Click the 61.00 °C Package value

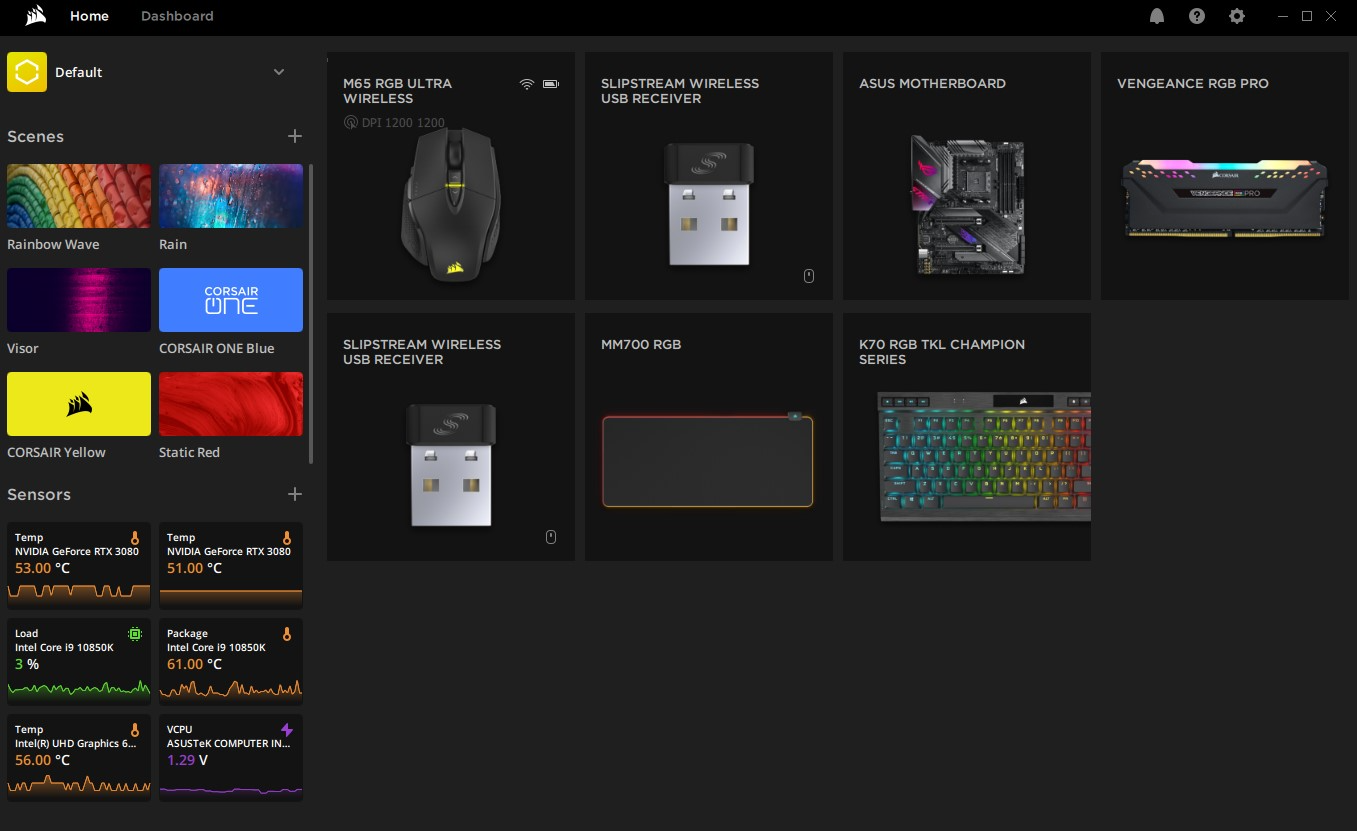click(x=195, y=664)
